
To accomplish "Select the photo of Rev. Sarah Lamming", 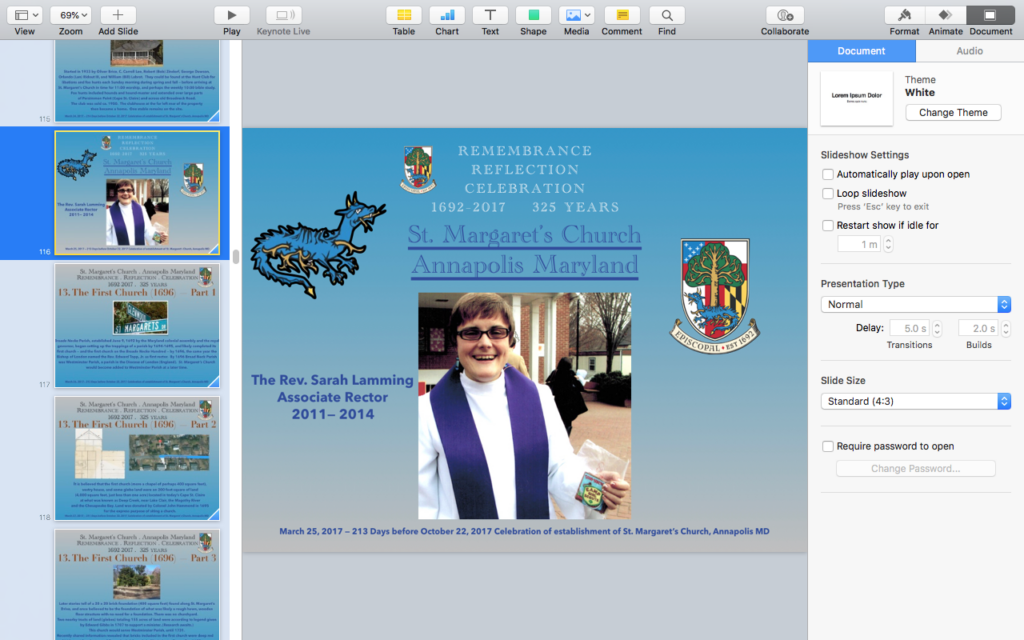I will click(x=524, y=406).
